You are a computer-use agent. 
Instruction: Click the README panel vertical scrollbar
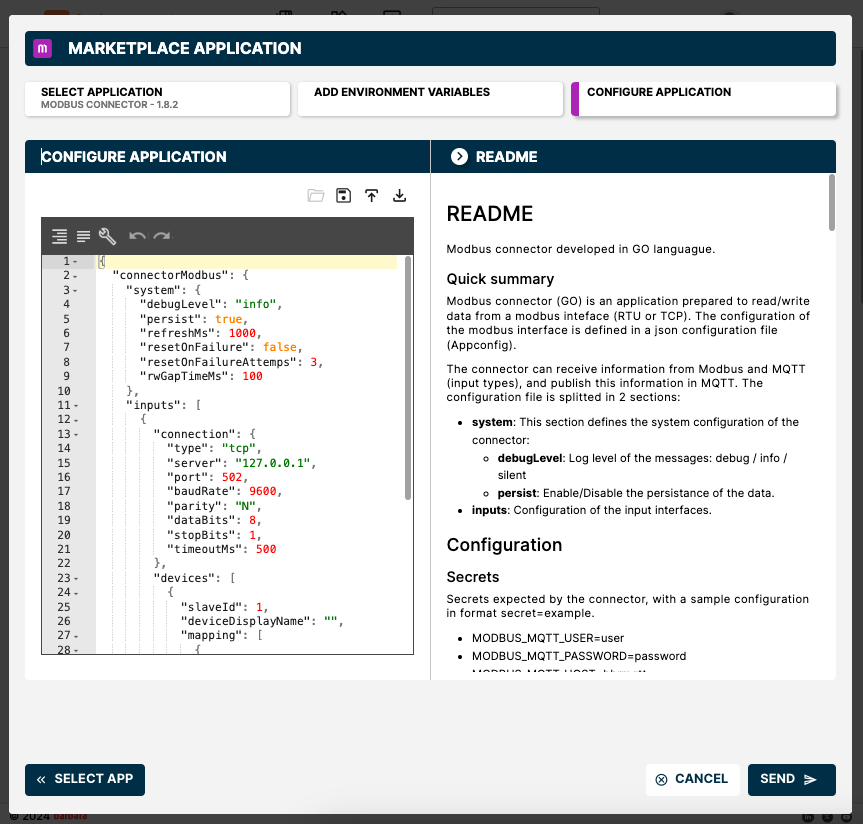pos(831,203)
